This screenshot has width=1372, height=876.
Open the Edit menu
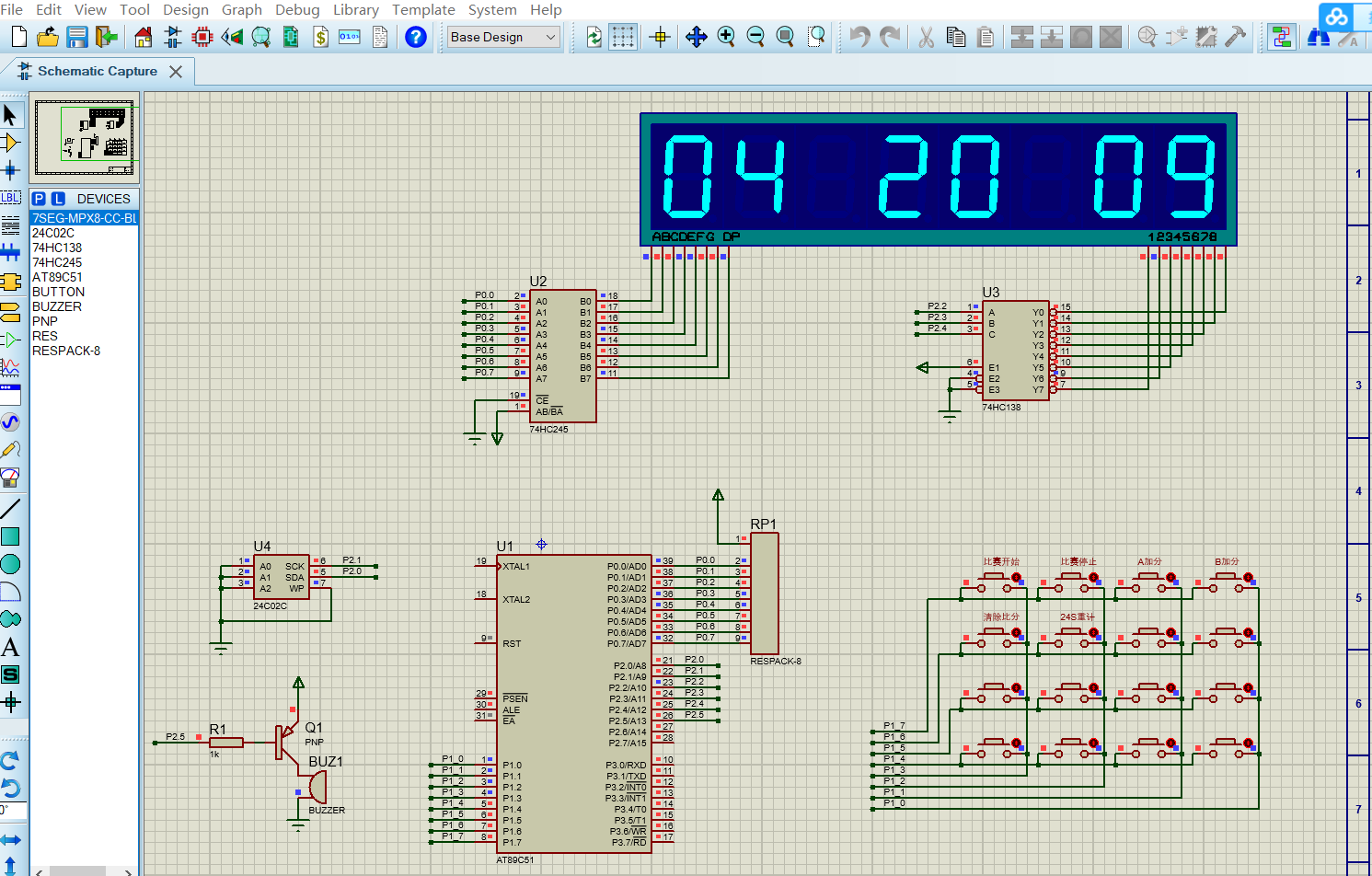(49, 9)
